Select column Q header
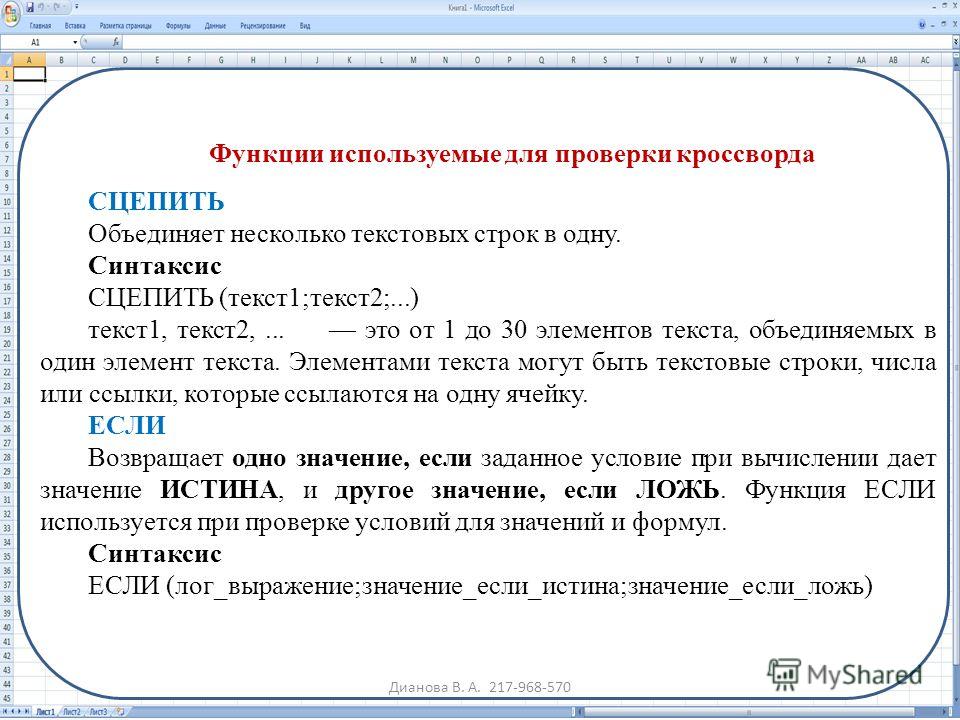Viewport: 960px width, 720px height. (541, 60)
